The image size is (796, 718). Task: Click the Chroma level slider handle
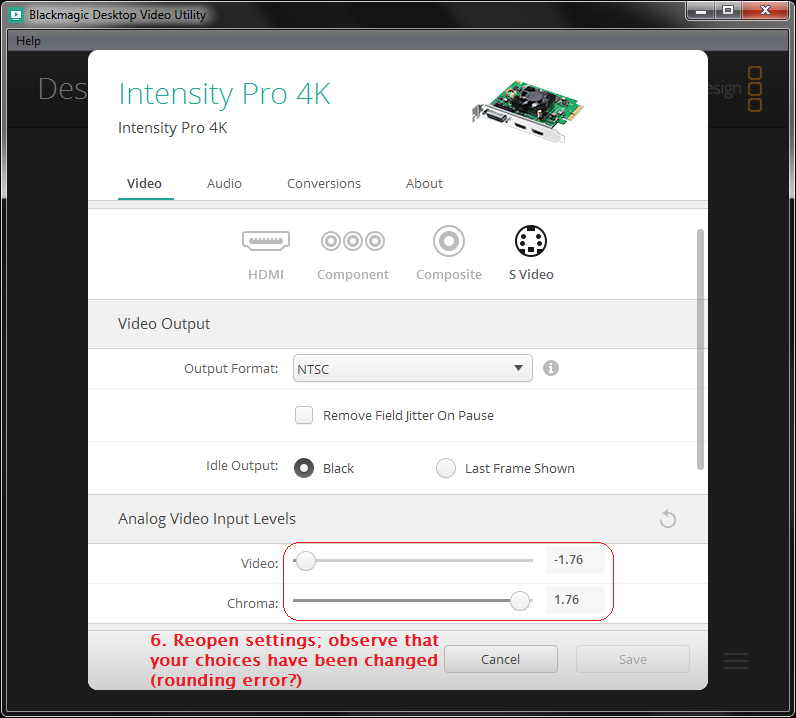click(x=520, y=601)
